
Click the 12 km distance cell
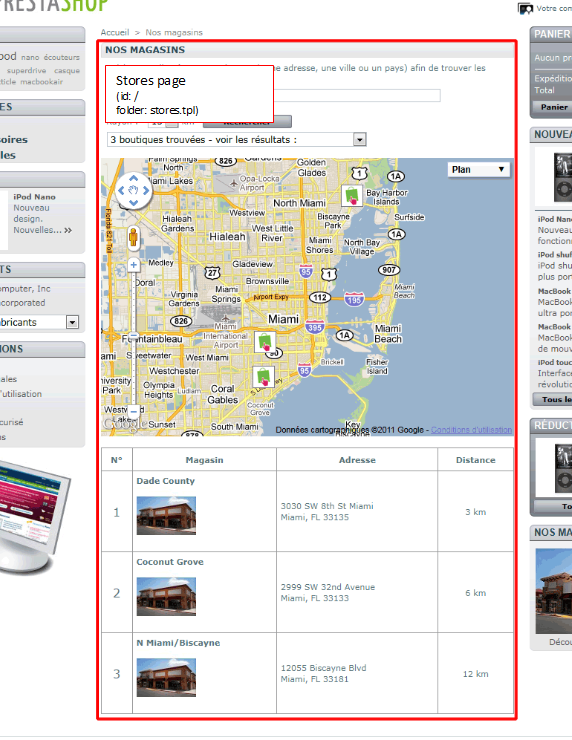point(476,674)
